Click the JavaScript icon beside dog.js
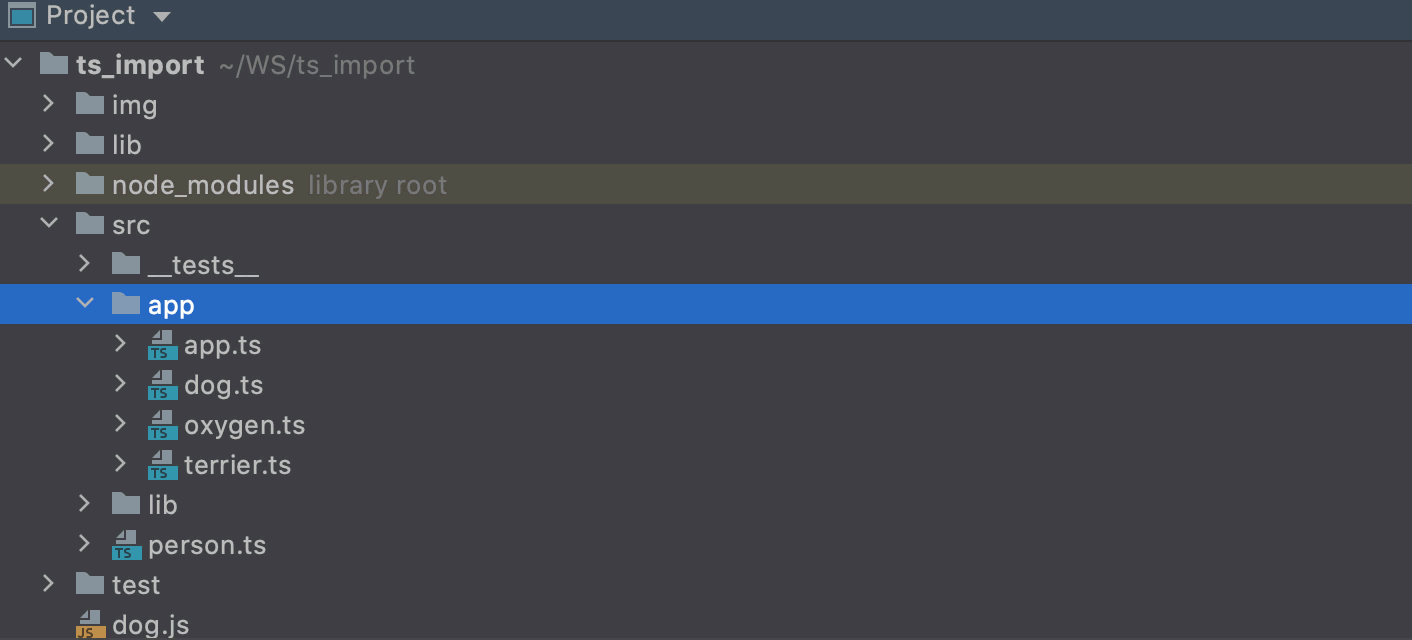1412x640 pixels. (x=89, y=624)
